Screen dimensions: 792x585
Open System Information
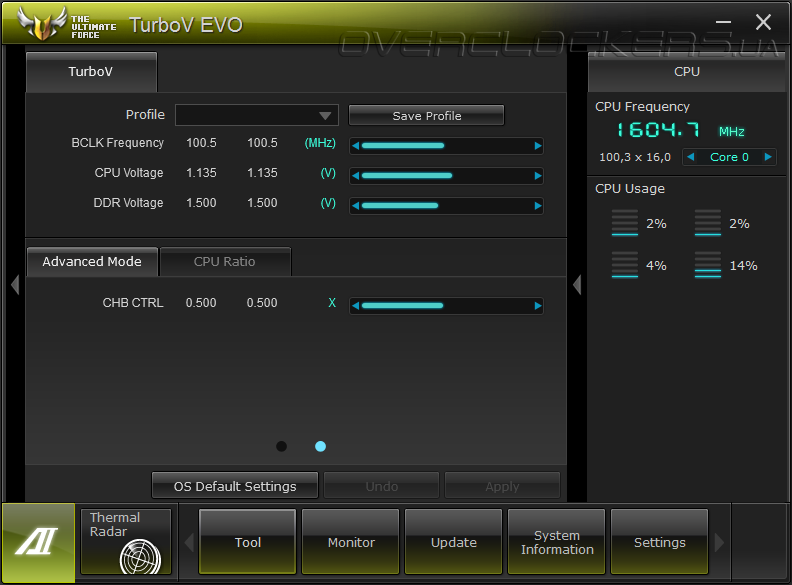pyautogui.click(x=557, y=542)
